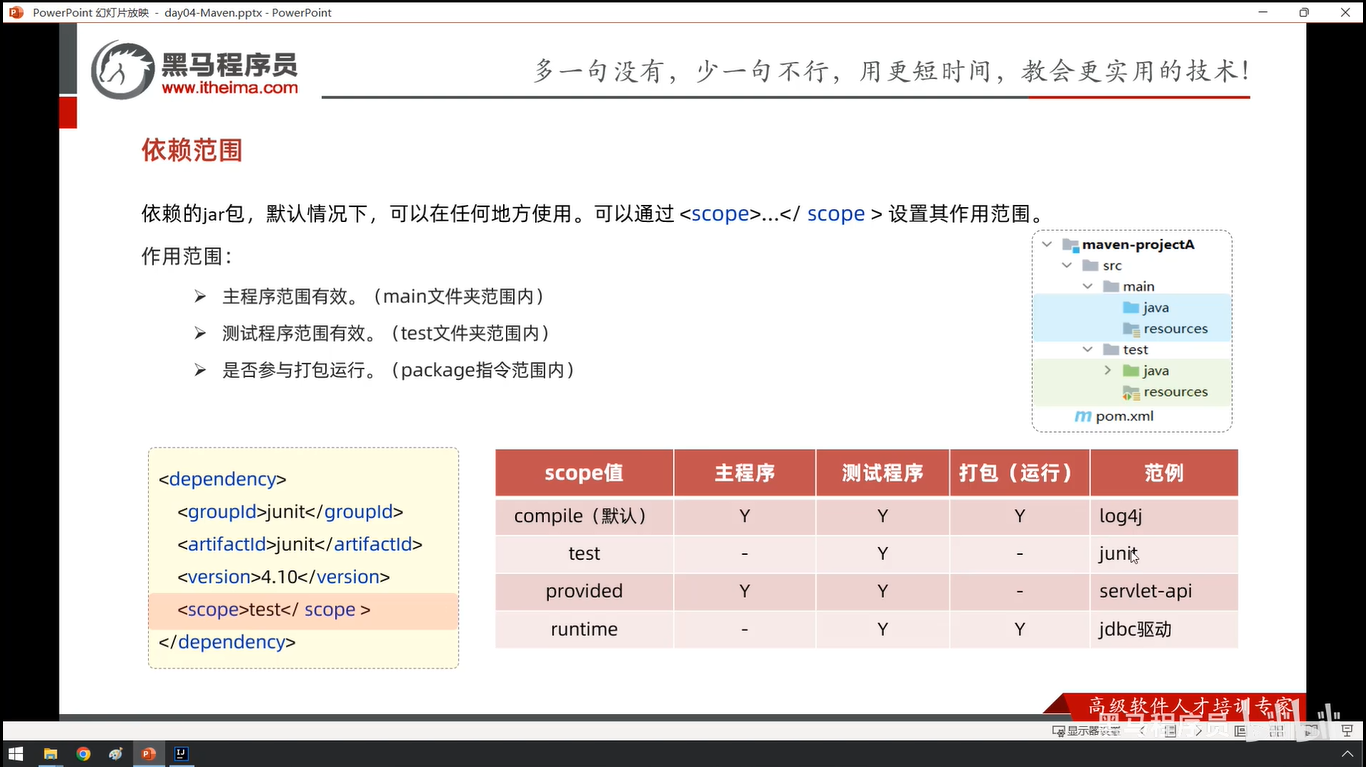Click the closing </dependency> tag line
1366x767 pixels.
[x=227, y=642]
